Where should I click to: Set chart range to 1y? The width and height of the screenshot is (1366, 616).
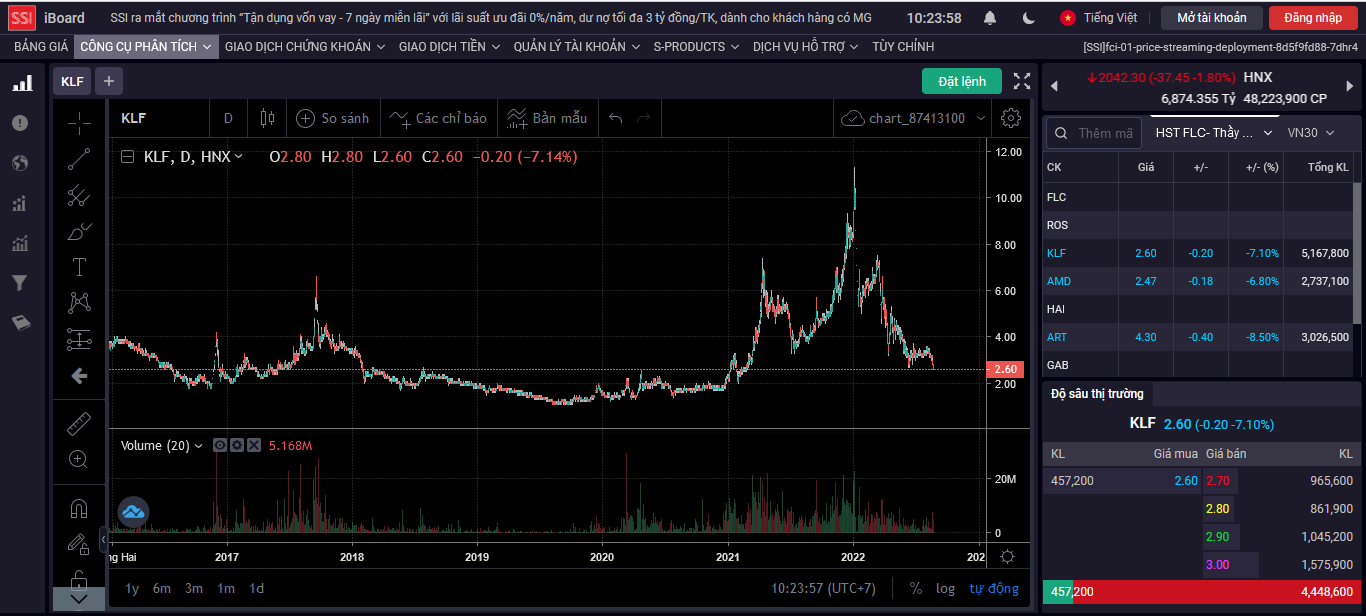pos(132,588)
